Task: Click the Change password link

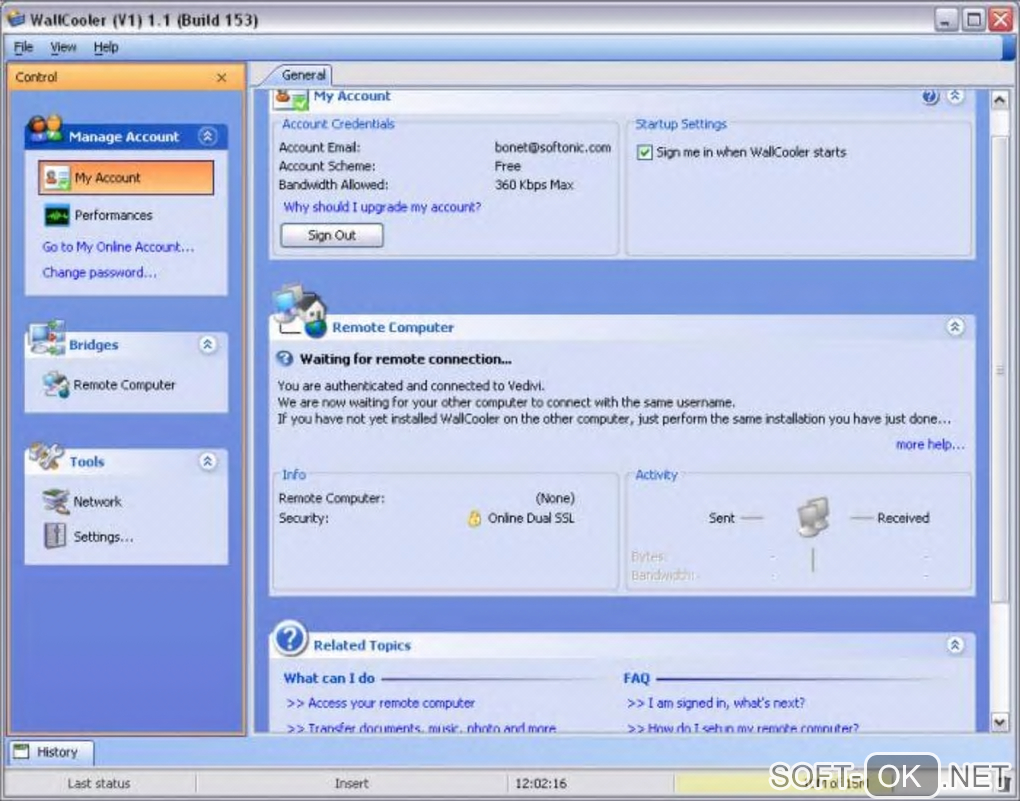Action: pos(100,273)
